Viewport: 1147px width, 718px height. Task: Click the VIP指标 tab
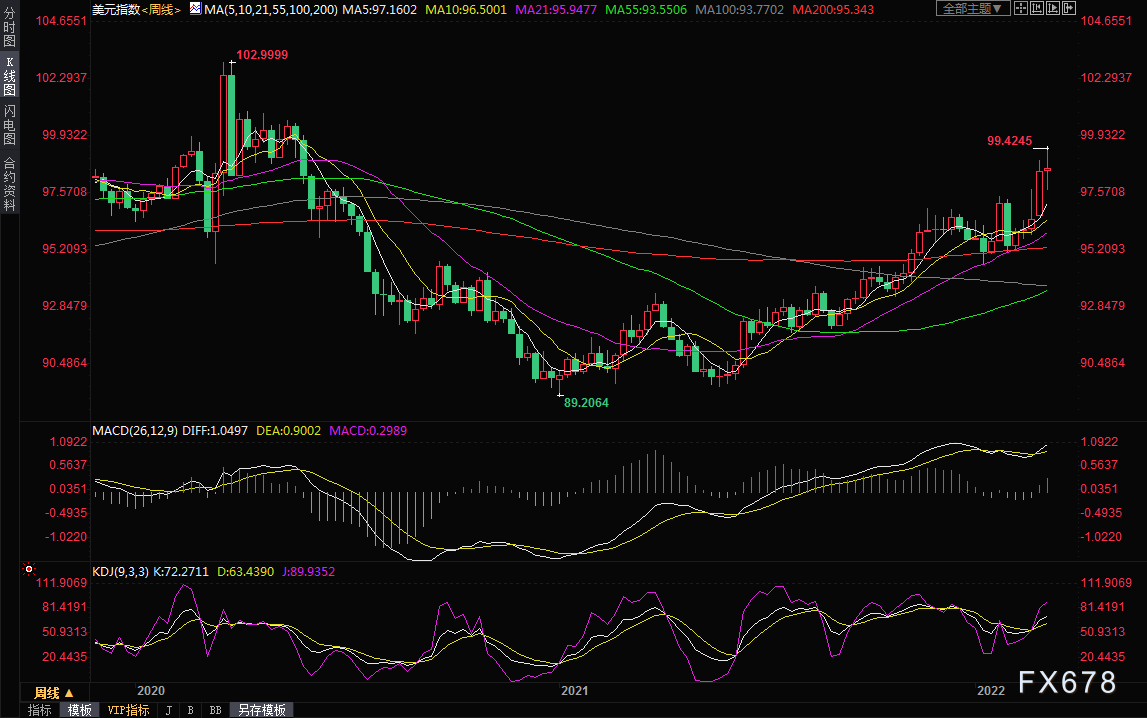coord(128,710)
